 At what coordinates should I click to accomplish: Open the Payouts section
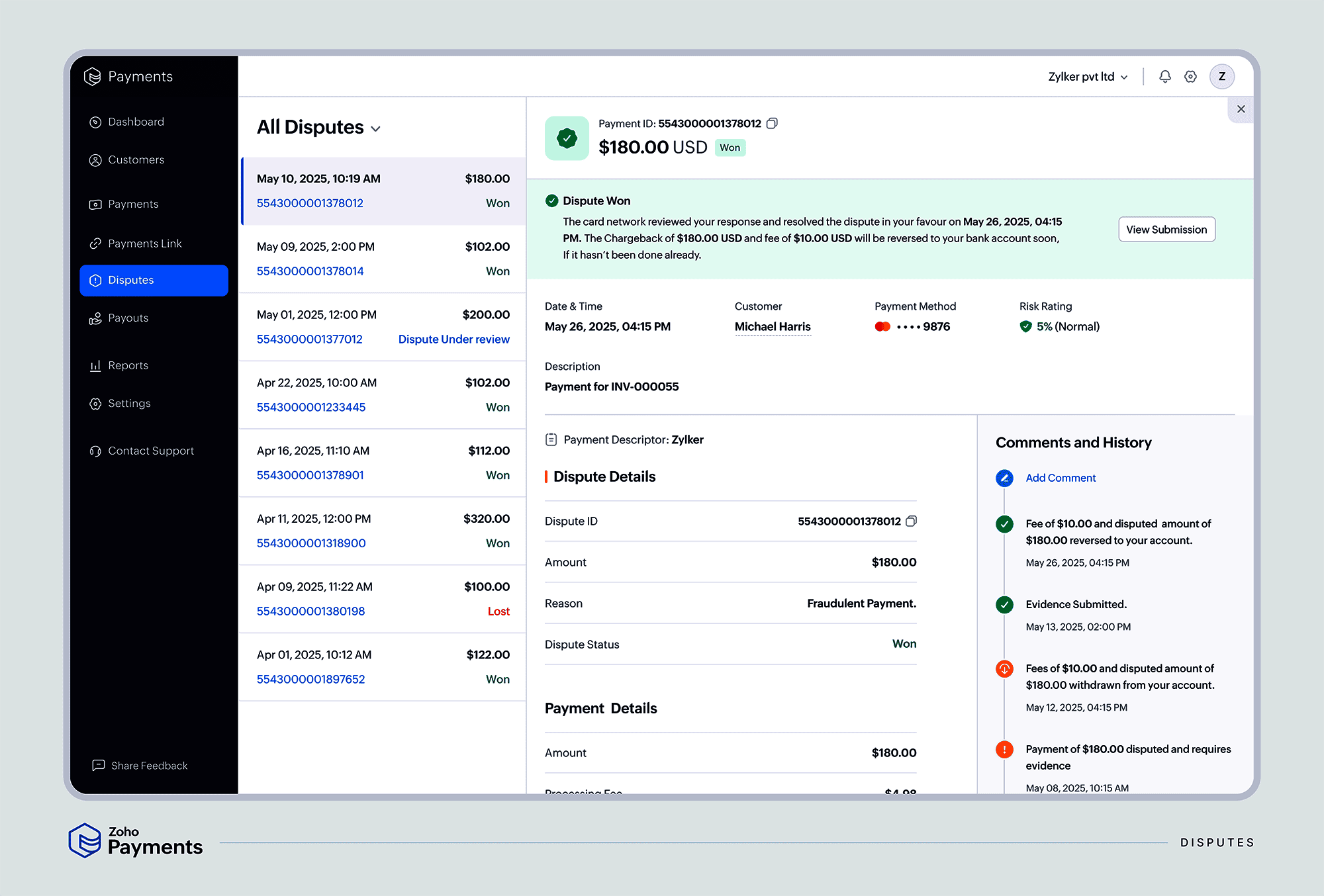pyautogui.click(x=95, y=318)
